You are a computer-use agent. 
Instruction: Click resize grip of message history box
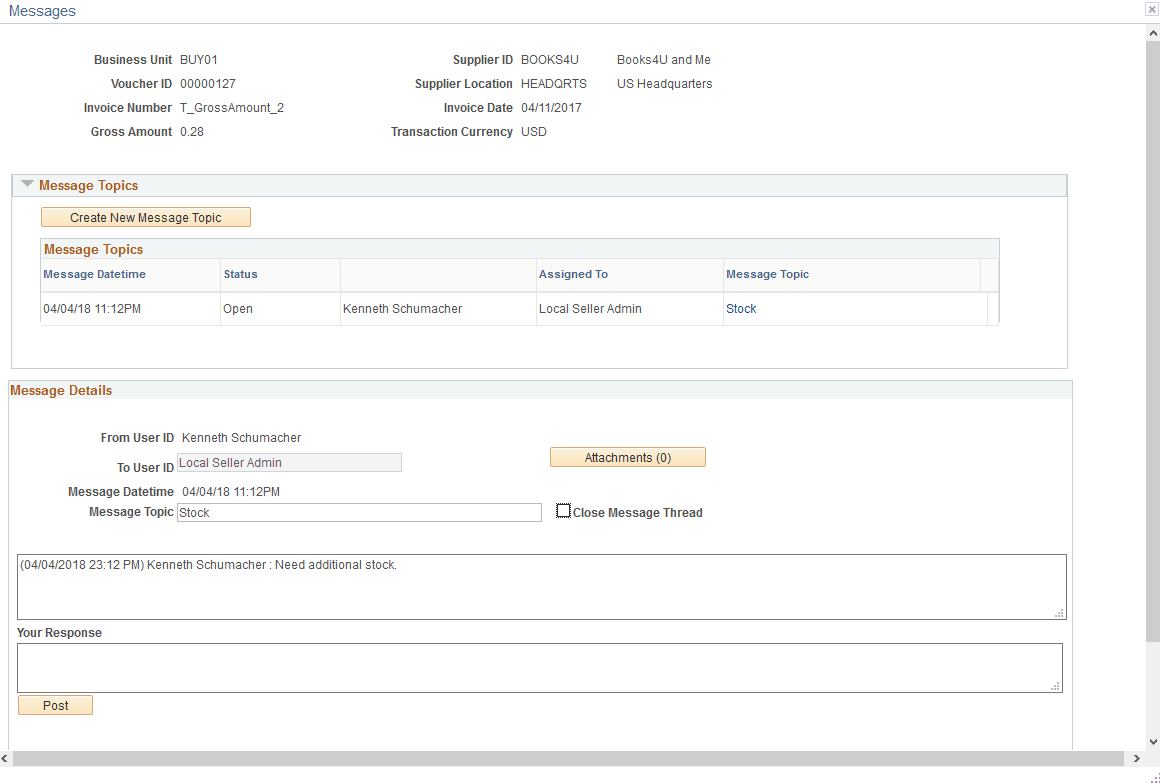pos(1059,613)
